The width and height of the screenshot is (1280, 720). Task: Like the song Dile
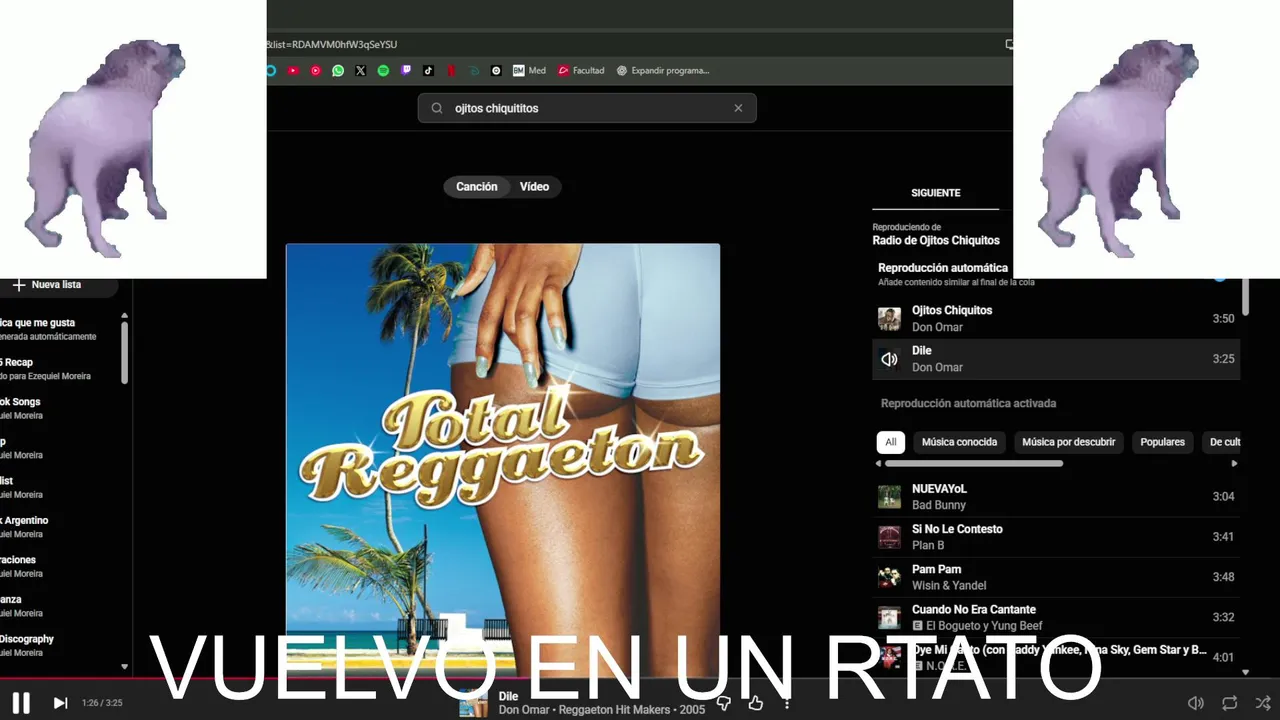(756, 703)
